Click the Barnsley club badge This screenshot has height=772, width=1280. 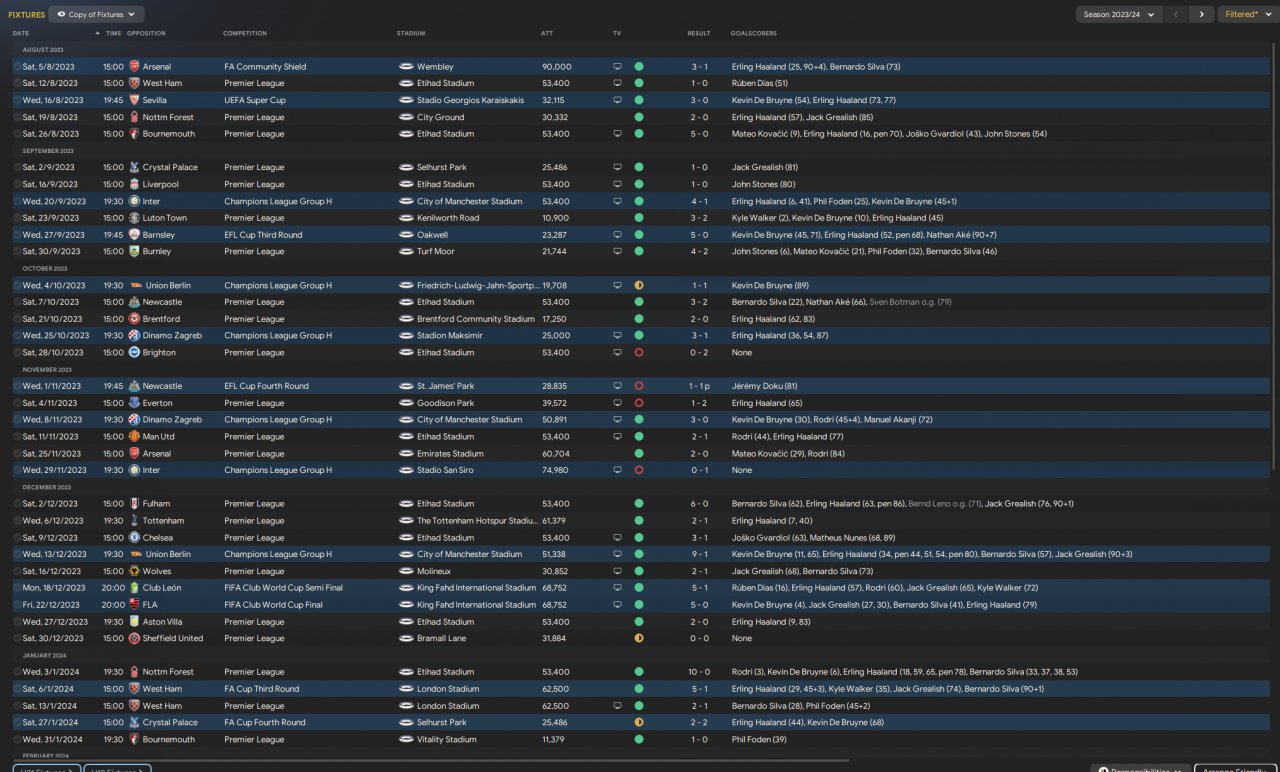click(134, 235)
